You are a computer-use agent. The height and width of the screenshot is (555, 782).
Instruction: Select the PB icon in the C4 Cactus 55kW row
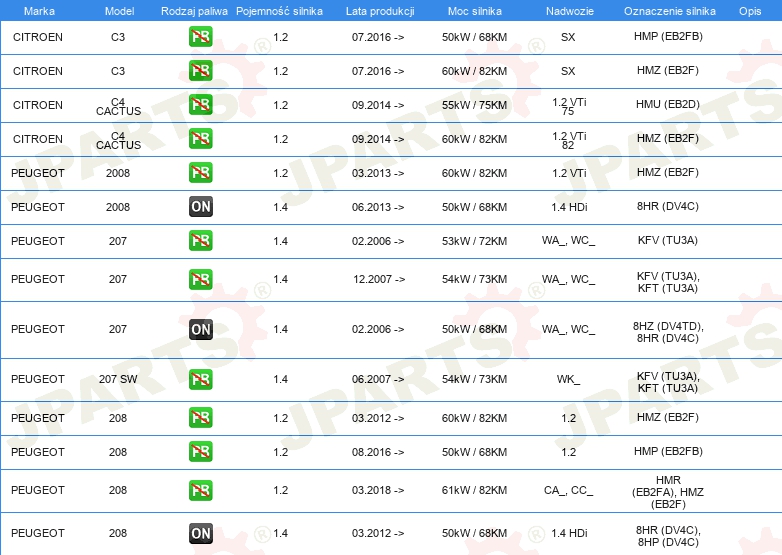pyautogui.click(x=200, y=105)
